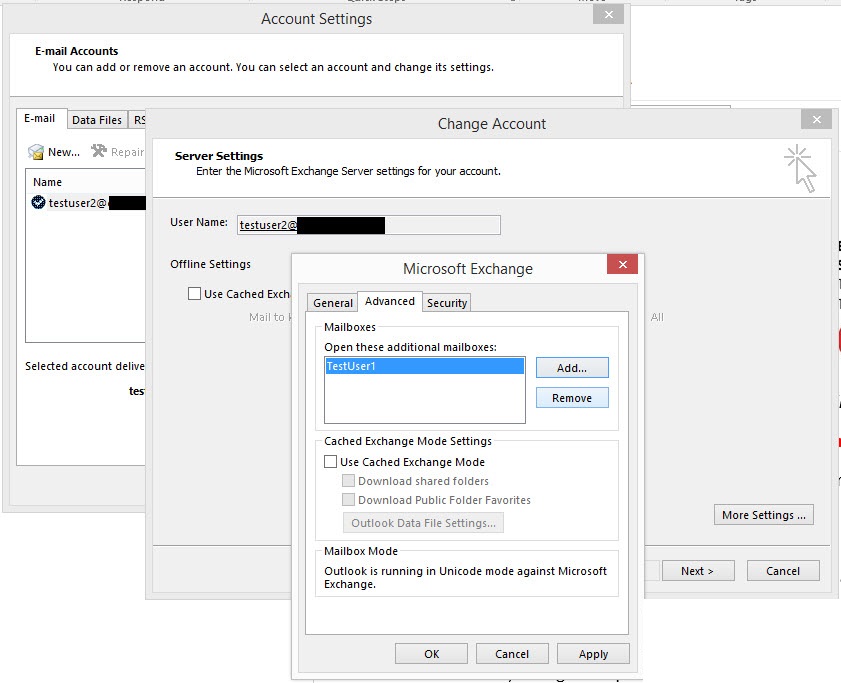841x683 pixels.
Task: Confirm settings with OK button
Action: (431, 653)
